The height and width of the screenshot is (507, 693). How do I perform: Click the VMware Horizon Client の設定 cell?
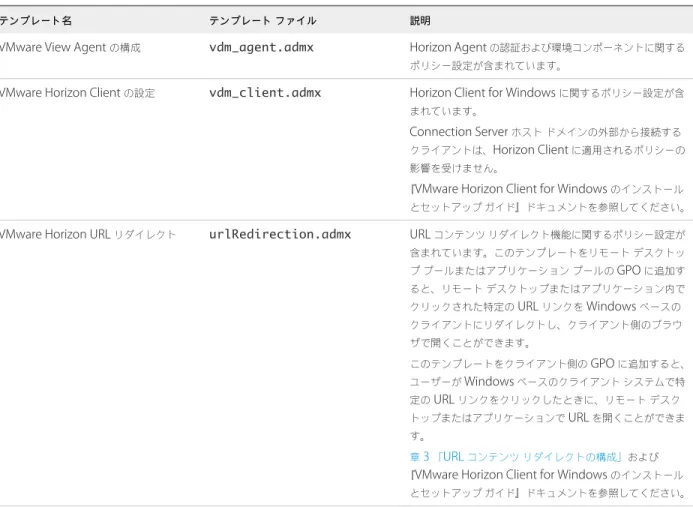[x=77, y=93]
